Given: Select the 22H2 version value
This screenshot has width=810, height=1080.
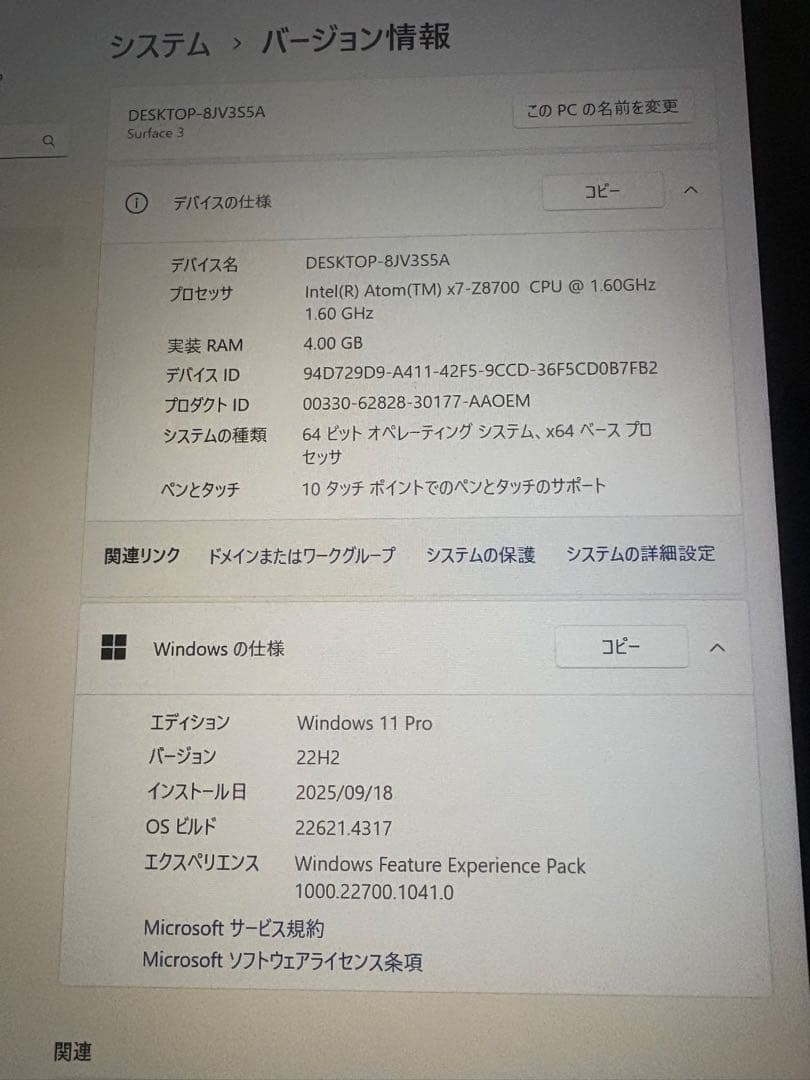Looking at the screenshot, I should point(318,758).
